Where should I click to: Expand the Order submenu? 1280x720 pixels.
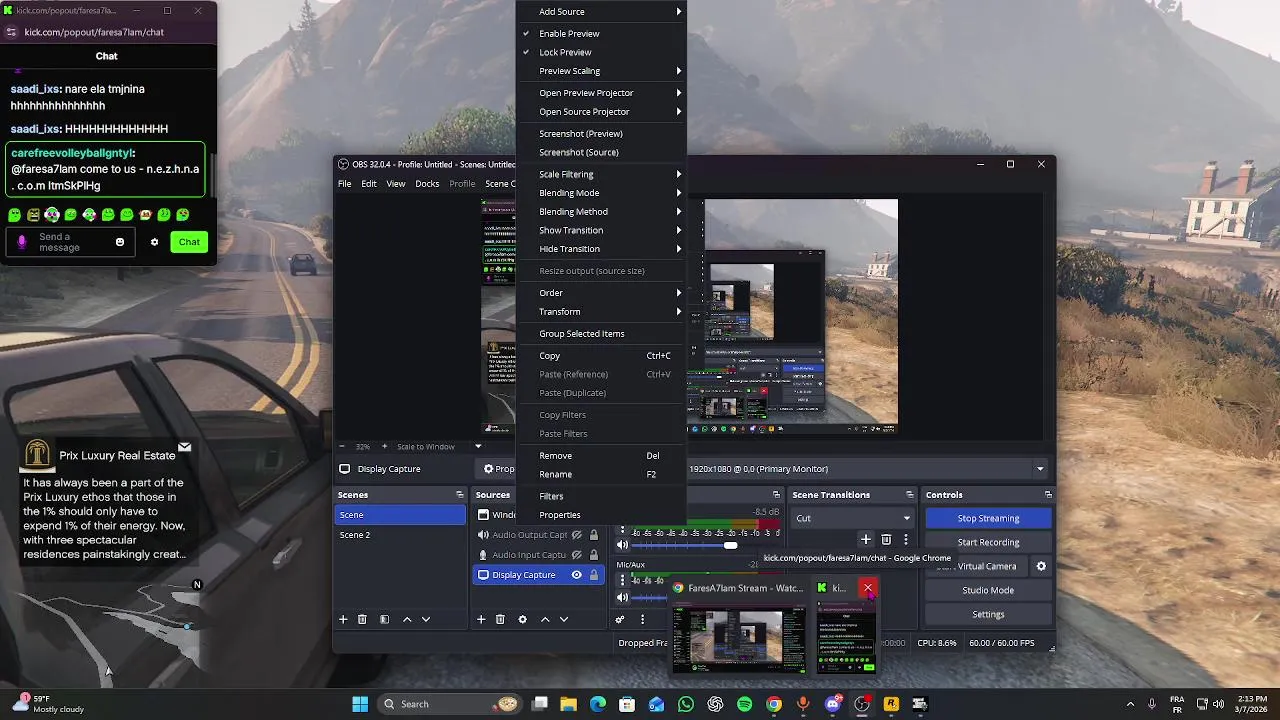[601, 293]
